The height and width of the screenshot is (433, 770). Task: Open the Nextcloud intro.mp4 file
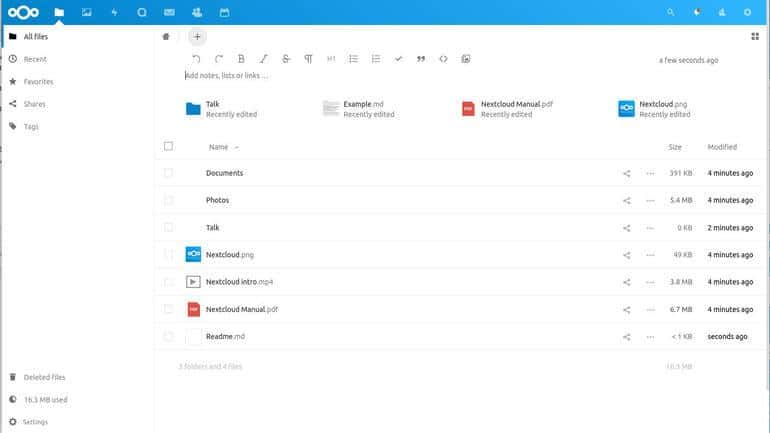pos(239,282)
